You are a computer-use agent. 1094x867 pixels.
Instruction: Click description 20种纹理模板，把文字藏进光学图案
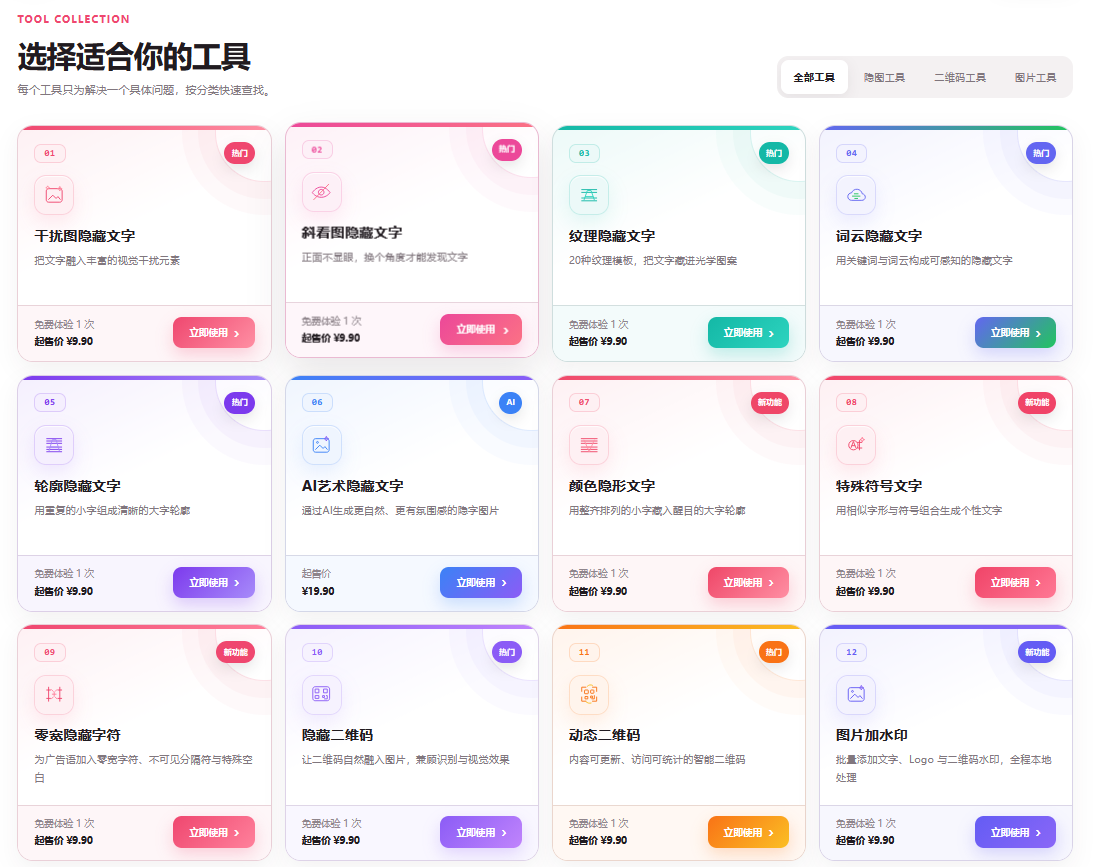(x=652, y=260)
